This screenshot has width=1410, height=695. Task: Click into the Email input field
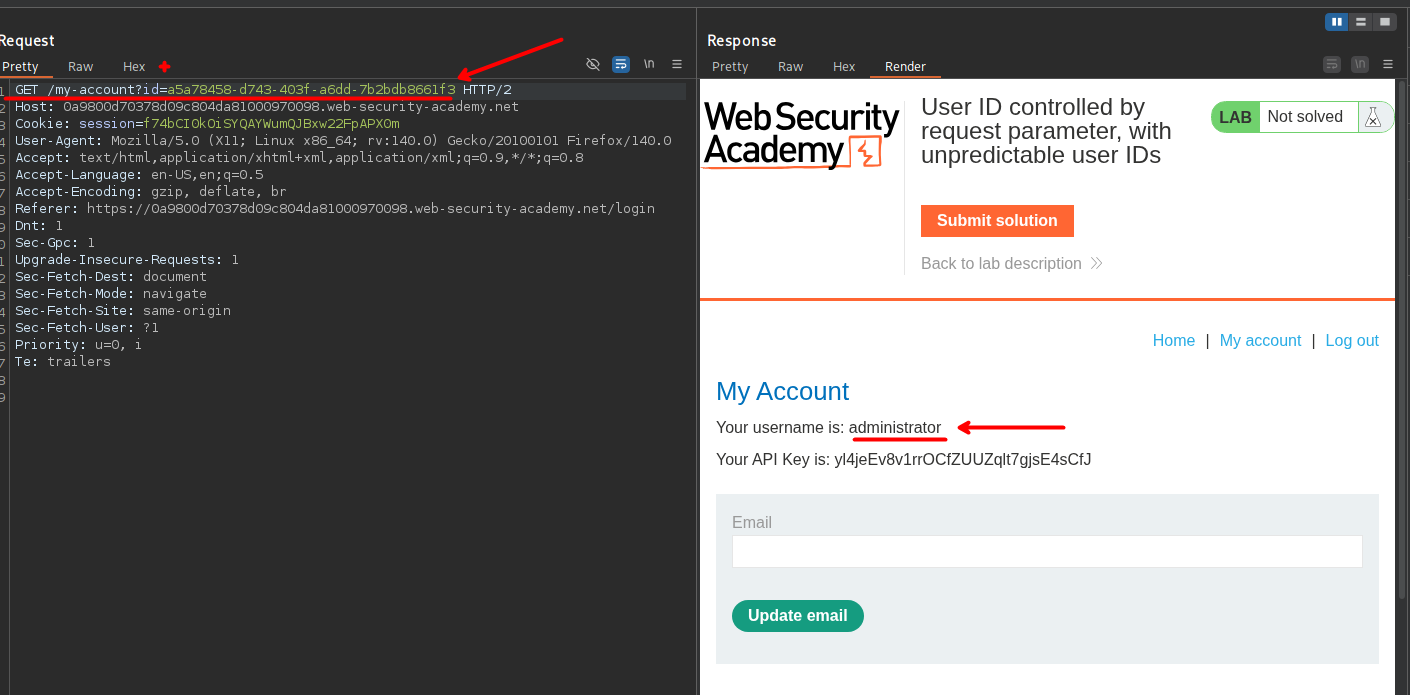coord(1047,552)
